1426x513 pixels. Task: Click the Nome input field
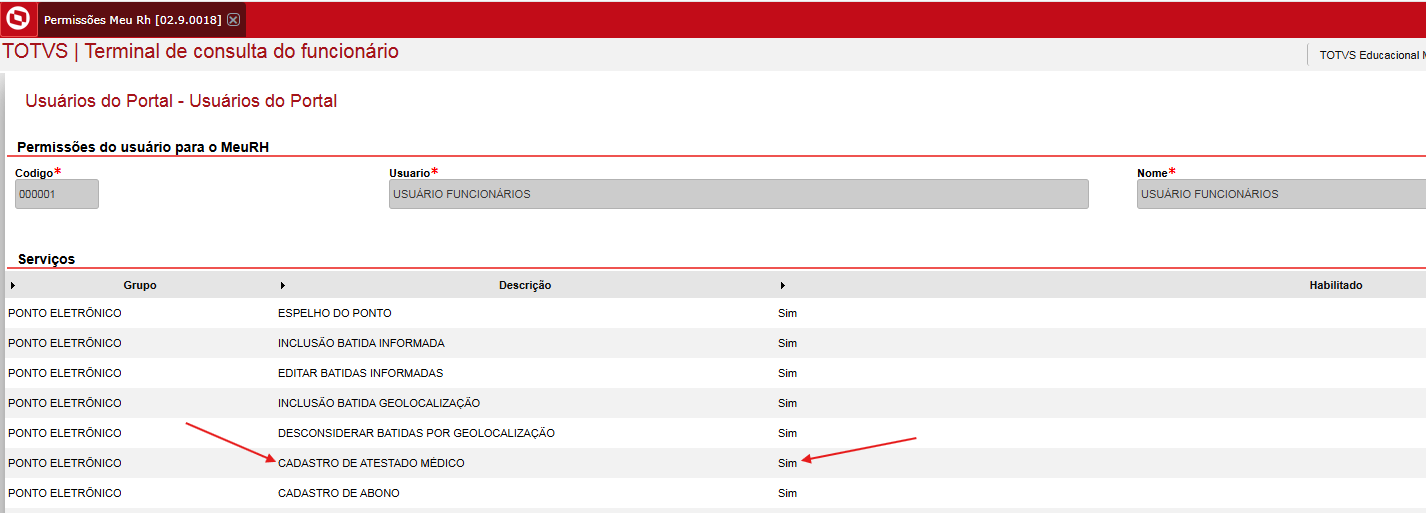coord(1282,194)
